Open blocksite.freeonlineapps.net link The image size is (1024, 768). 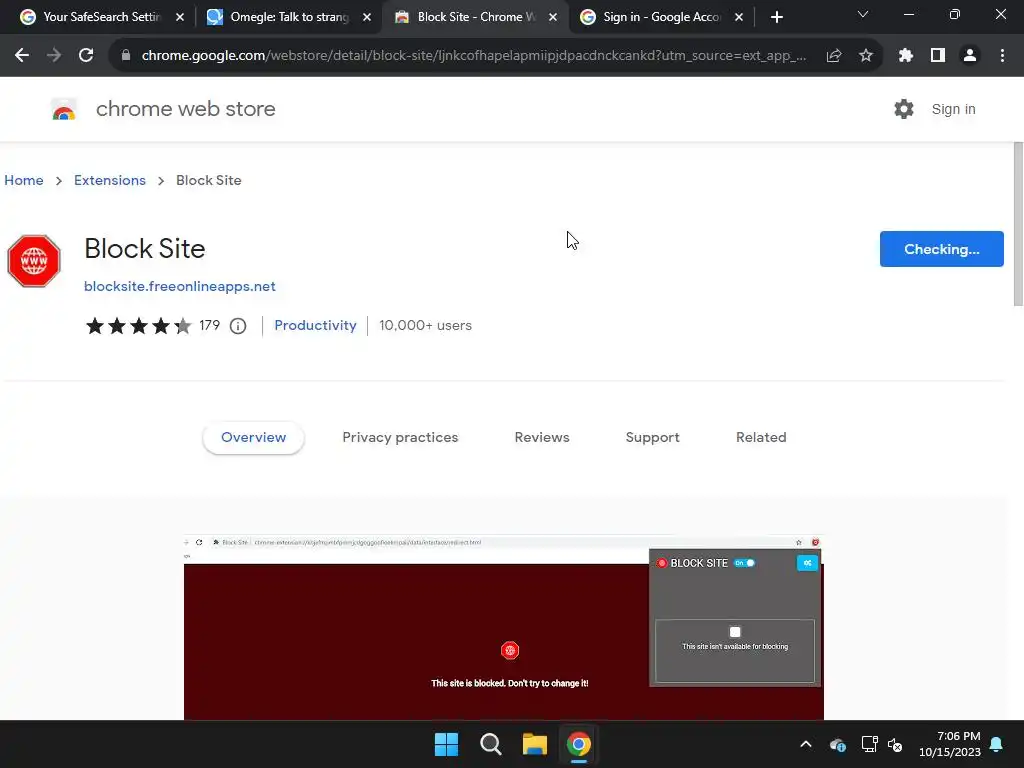coord(180,286)
